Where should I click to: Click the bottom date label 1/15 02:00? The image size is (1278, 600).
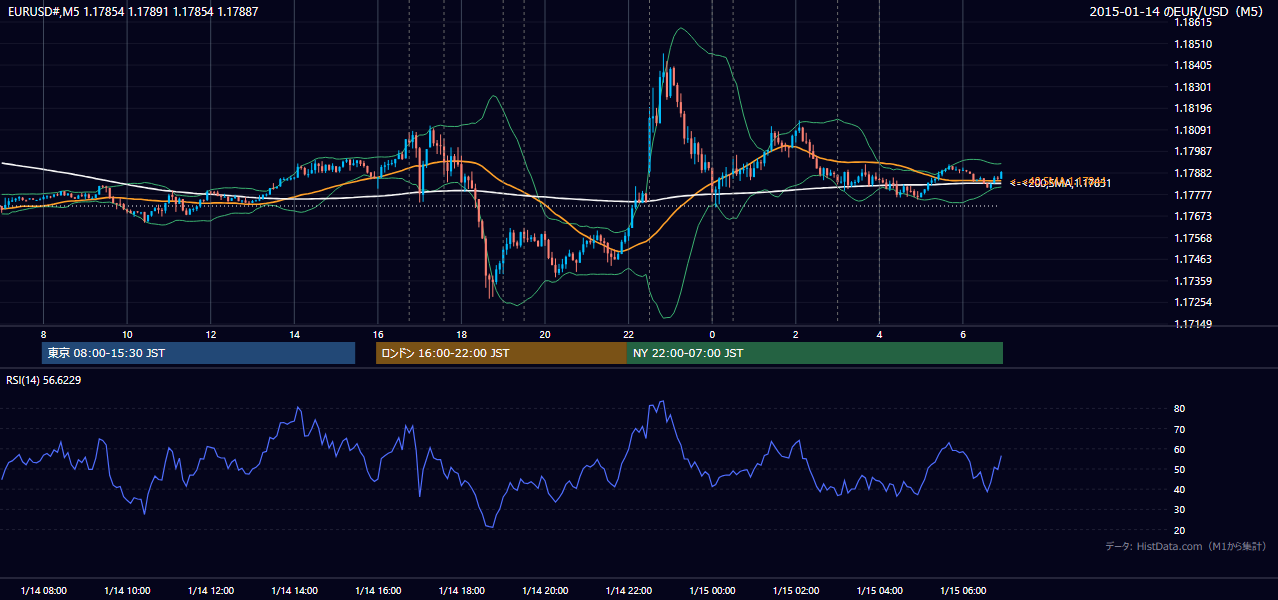click(x=796, y=591)
